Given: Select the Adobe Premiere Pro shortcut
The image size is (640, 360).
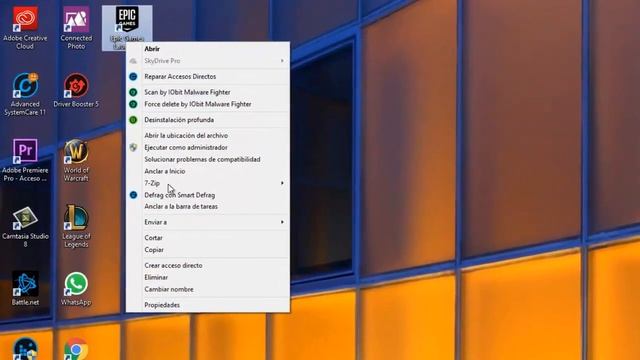Looking at the screenshot, I should click(x=25, y=160).
